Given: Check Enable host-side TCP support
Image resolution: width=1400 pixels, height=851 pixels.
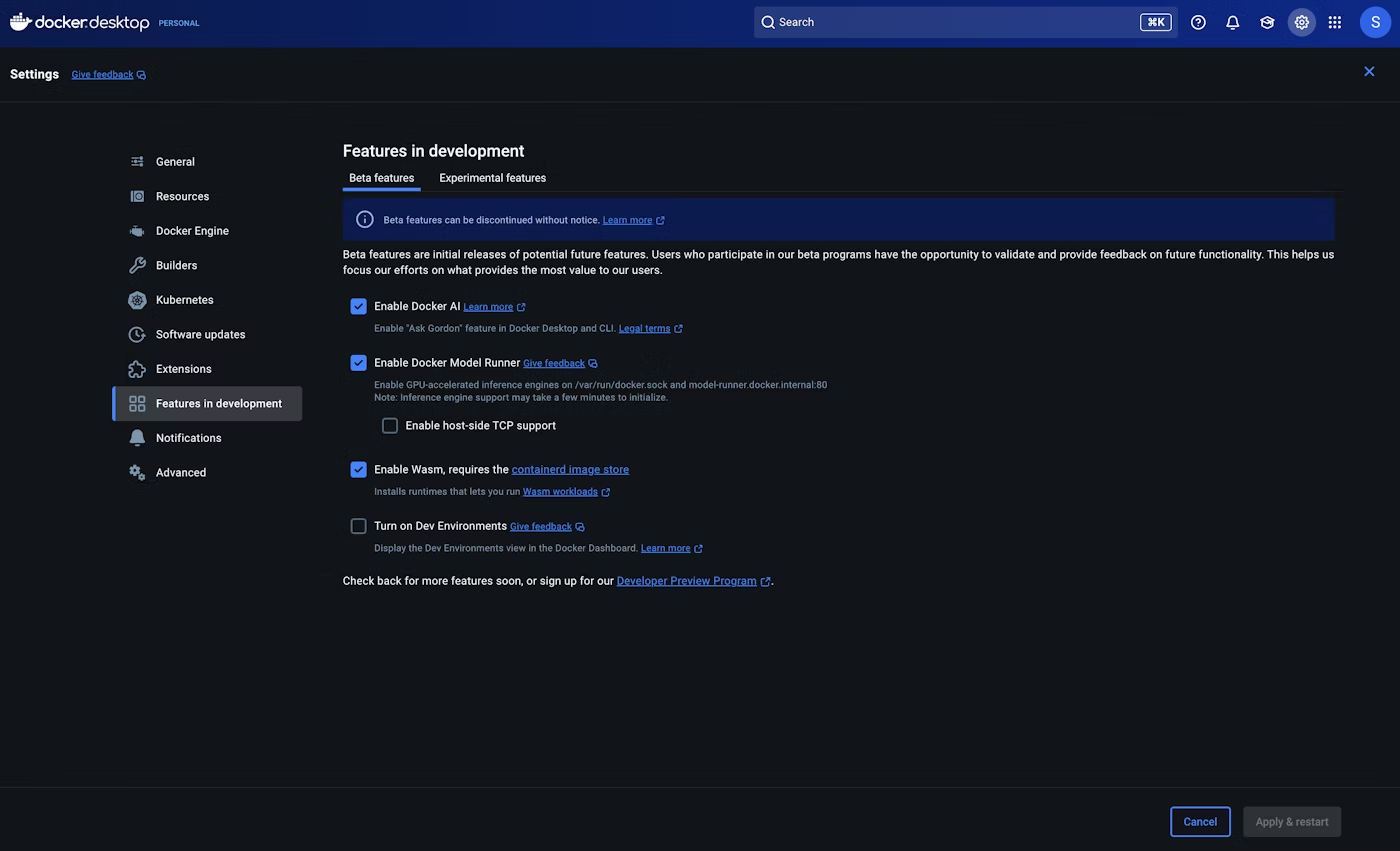Looking at the screenshot, I should pyautogui.click(x=390, y=426).
